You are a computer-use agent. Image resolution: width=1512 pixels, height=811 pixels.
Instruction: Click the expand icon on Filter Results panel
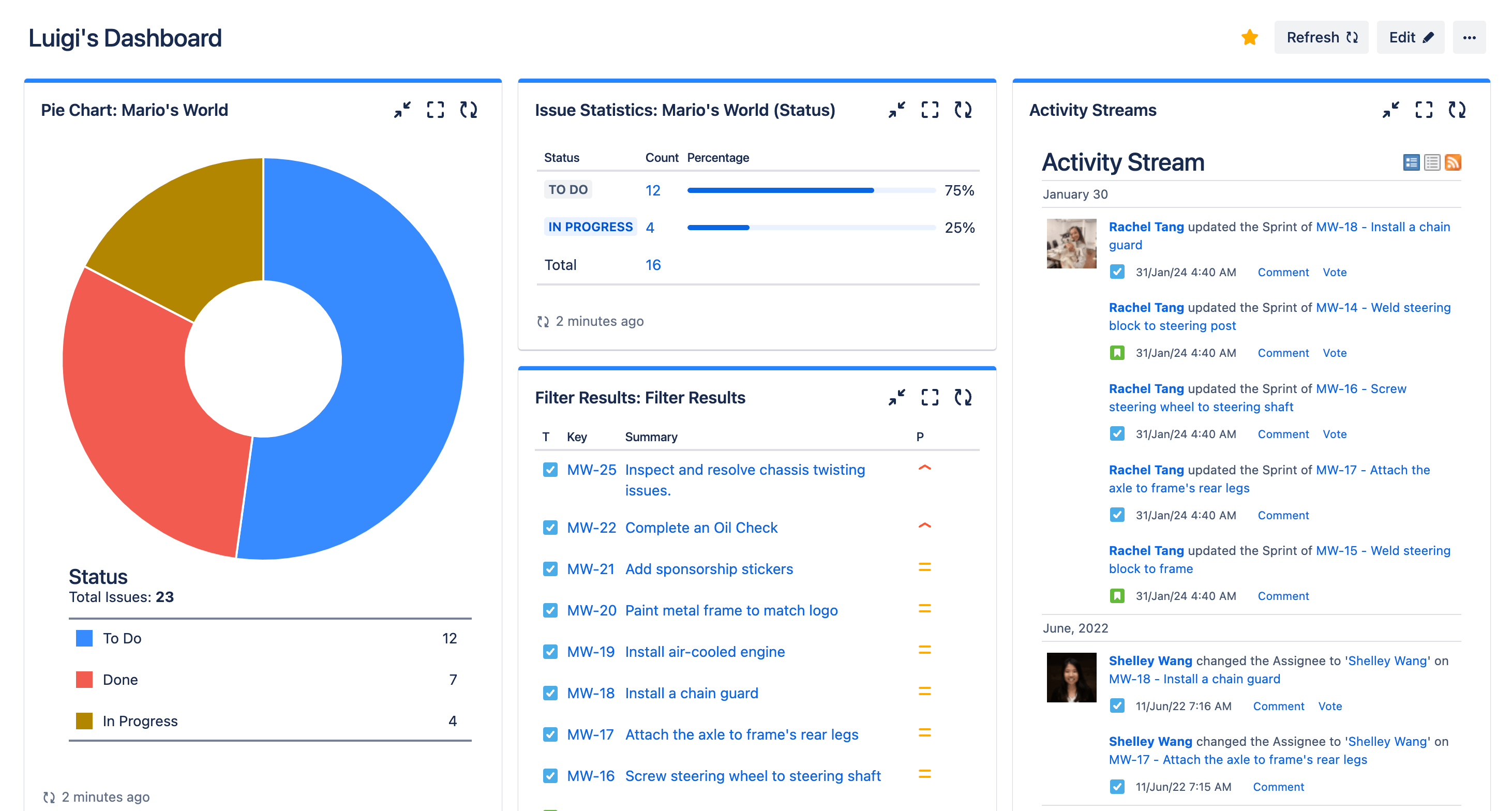coord(929,397)
